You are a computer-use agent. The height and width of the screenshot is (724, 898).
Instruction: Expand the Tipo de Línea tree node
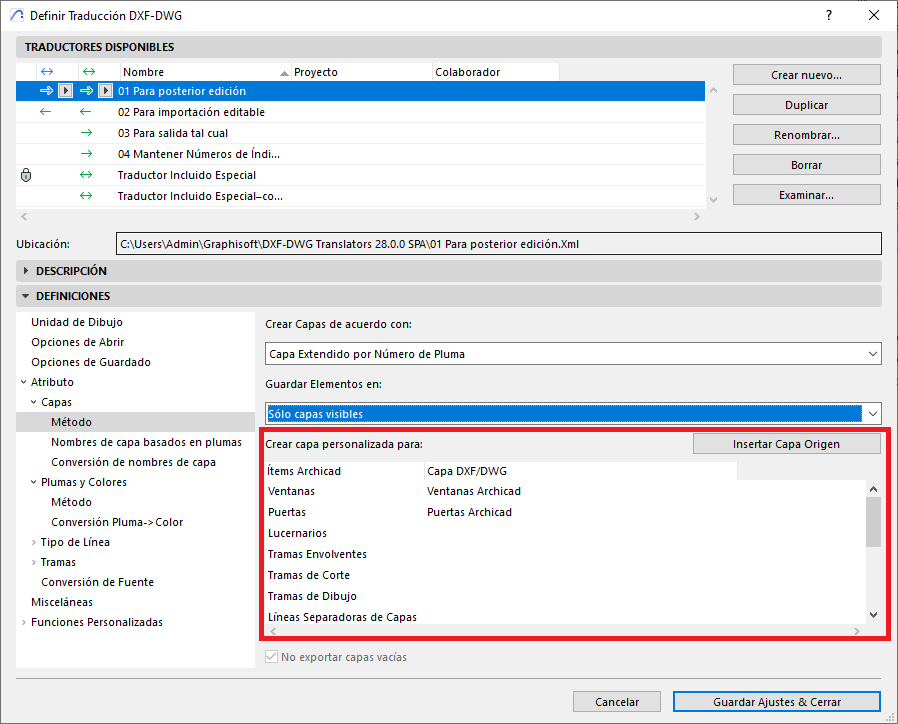coord(34,542)
